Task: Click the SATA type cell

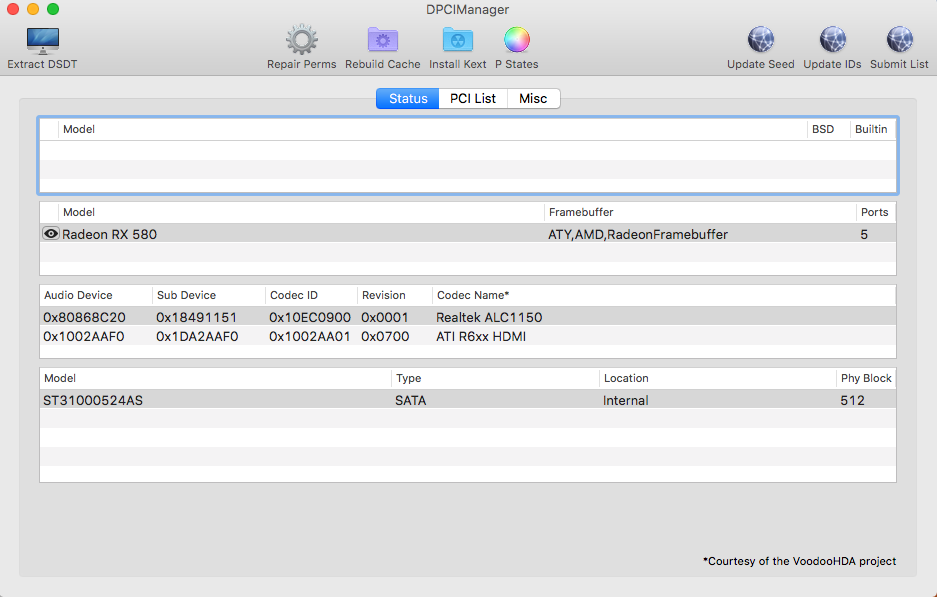Action: pos(411,400)
